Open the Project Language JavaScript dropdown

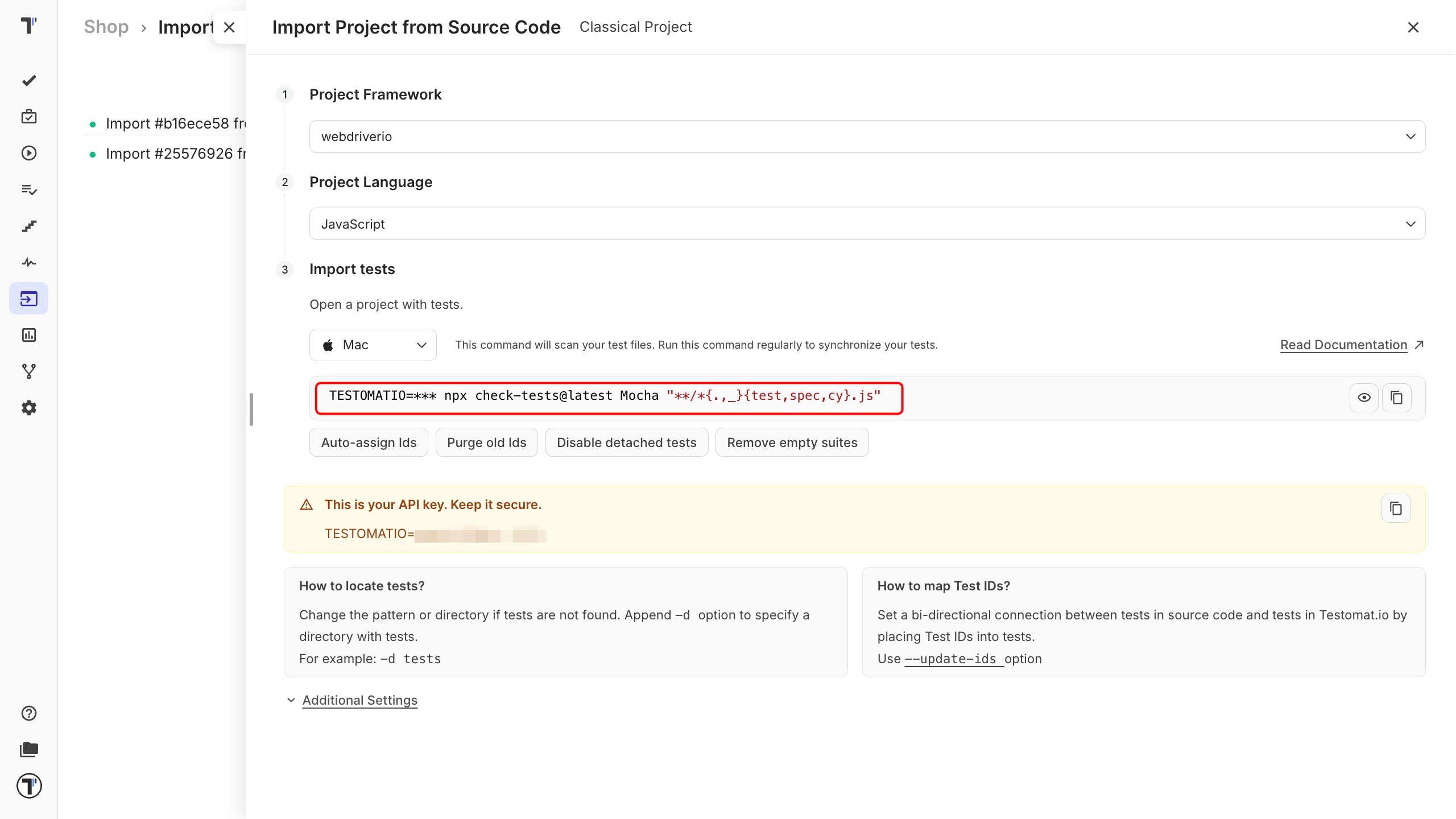(867, 224)
